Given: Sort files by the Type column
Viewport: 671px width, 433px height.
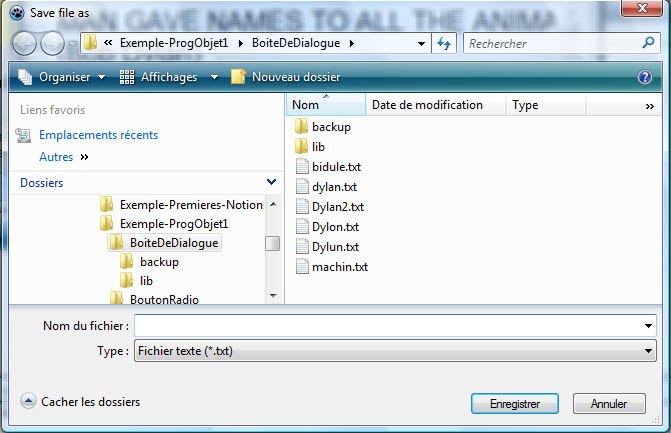Looking at the screenshot, I should (546, 105).
